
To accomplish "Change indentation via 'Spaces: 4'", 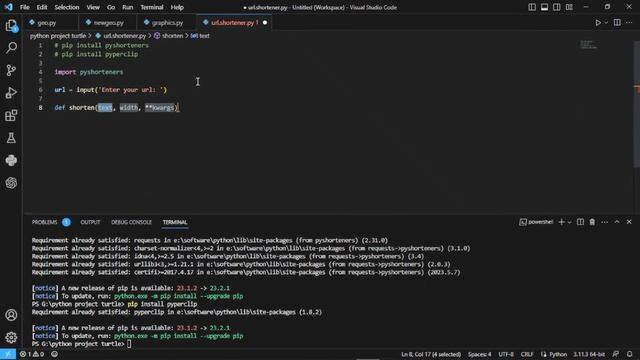I will [x=480, y=354].
